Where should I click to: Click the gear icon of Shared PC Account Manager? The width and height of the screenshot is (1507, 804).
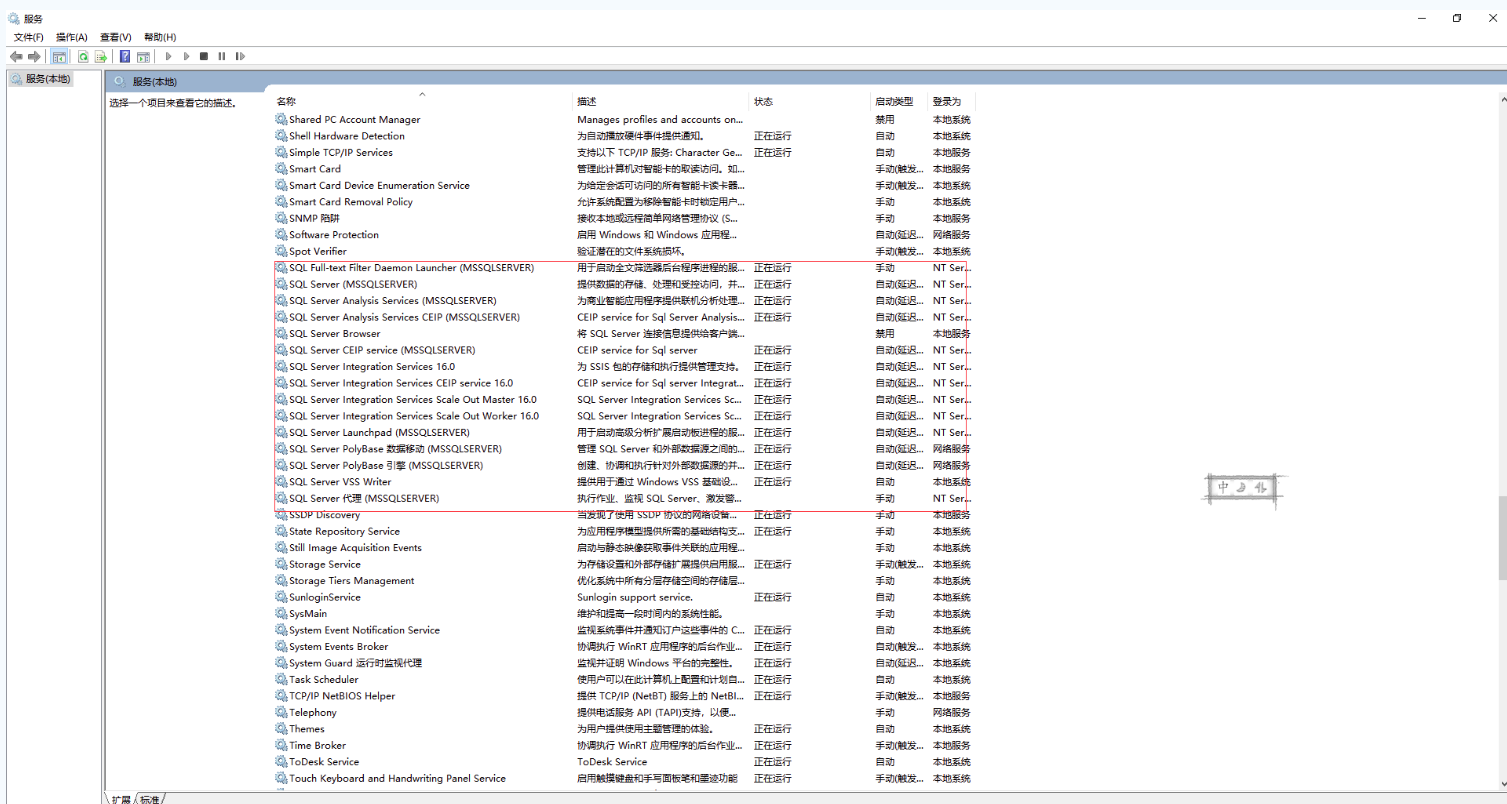tap(281, 120)
